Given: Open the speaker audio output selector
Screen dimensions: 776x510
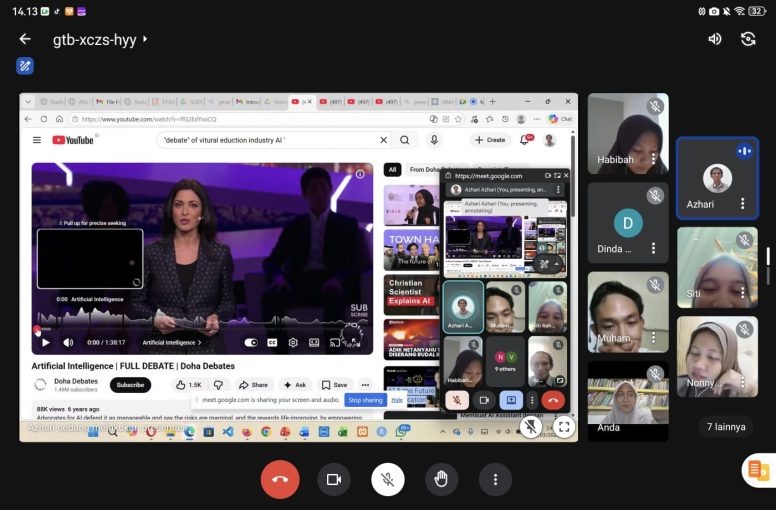Looking at the screenshot, I should point(714,39).
